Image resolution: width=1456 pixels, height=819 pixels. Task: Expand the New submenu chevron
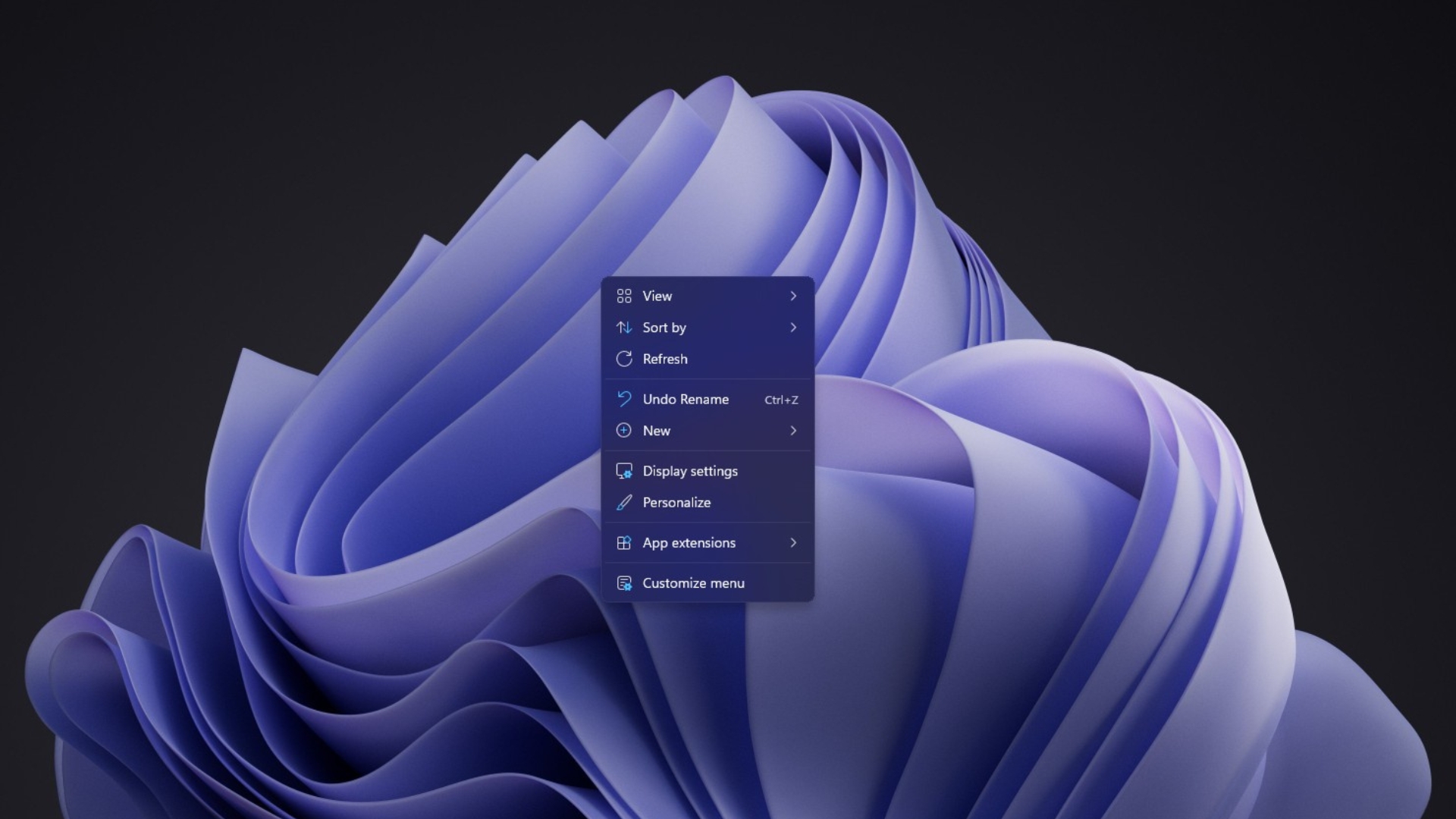pos(793,431)
